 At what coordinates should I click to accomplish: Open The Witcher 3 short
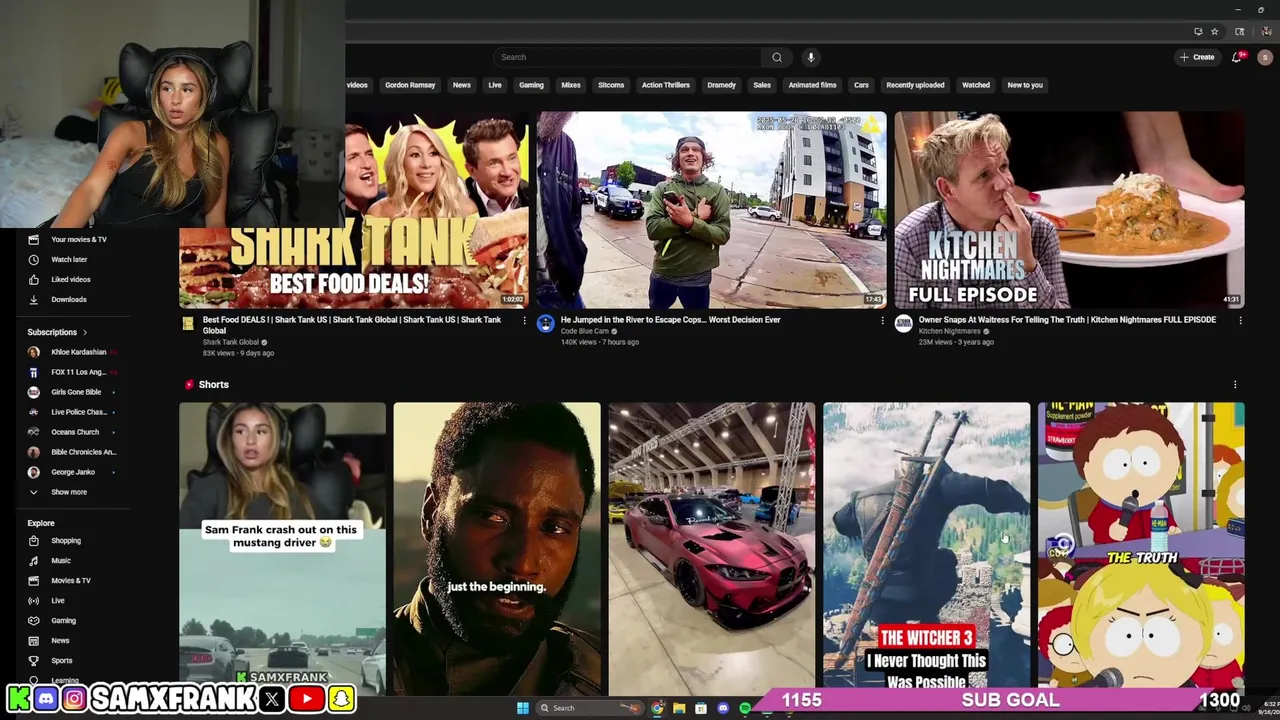[x=926, y=548]
